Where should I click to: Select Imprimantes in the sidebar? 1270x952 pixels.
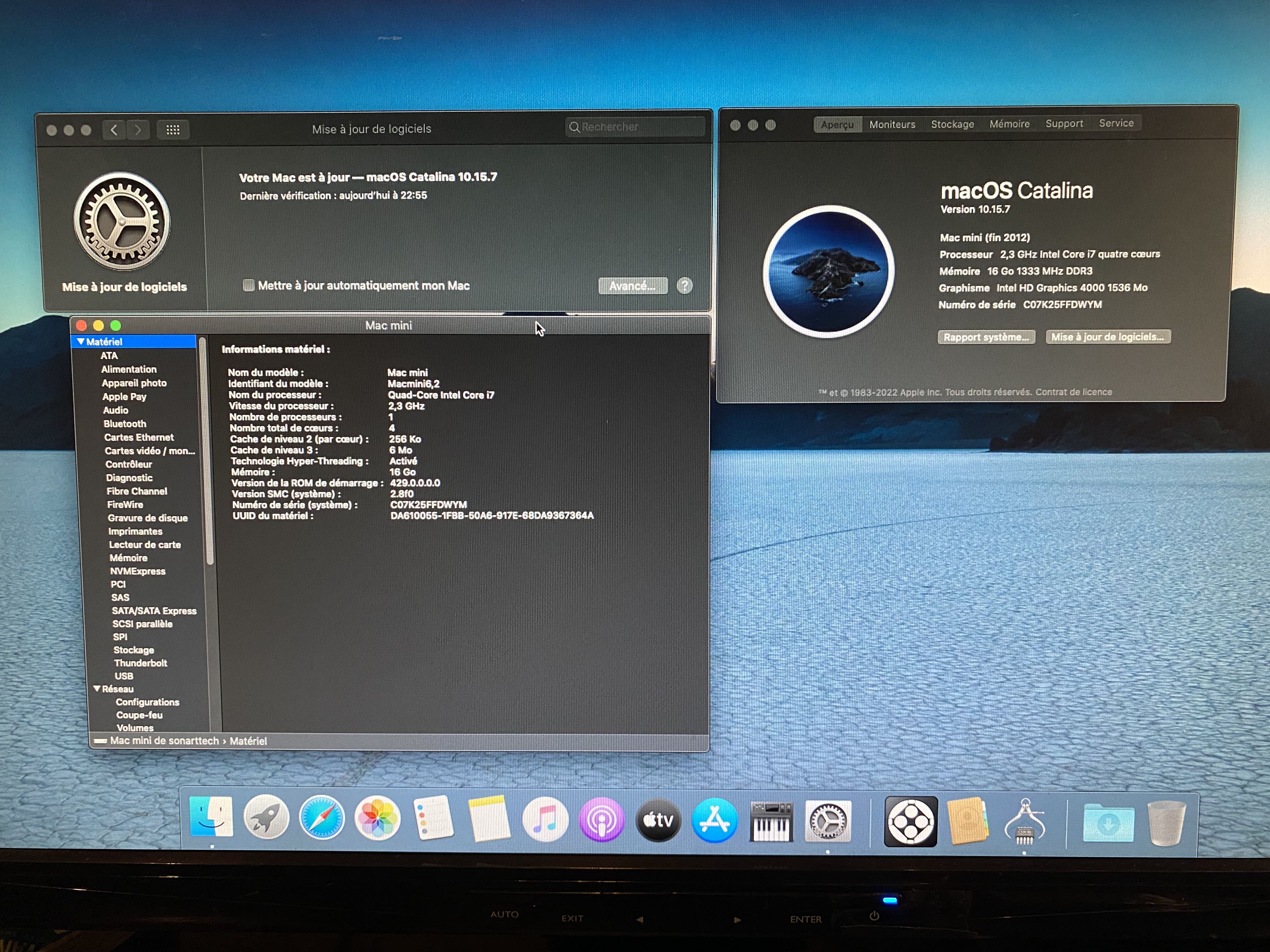click(135, 531)
